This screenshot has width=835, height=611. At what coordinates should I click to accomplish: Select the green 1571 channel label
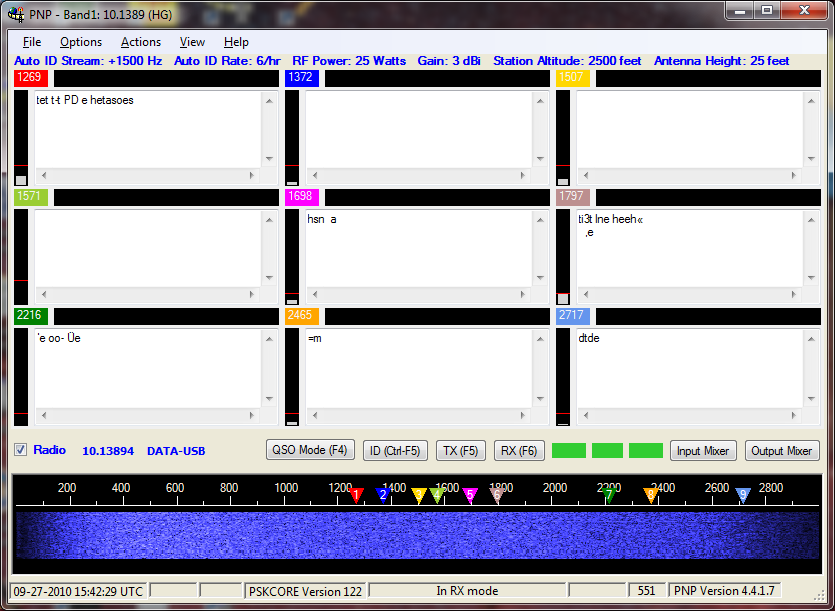coord(30,197)
